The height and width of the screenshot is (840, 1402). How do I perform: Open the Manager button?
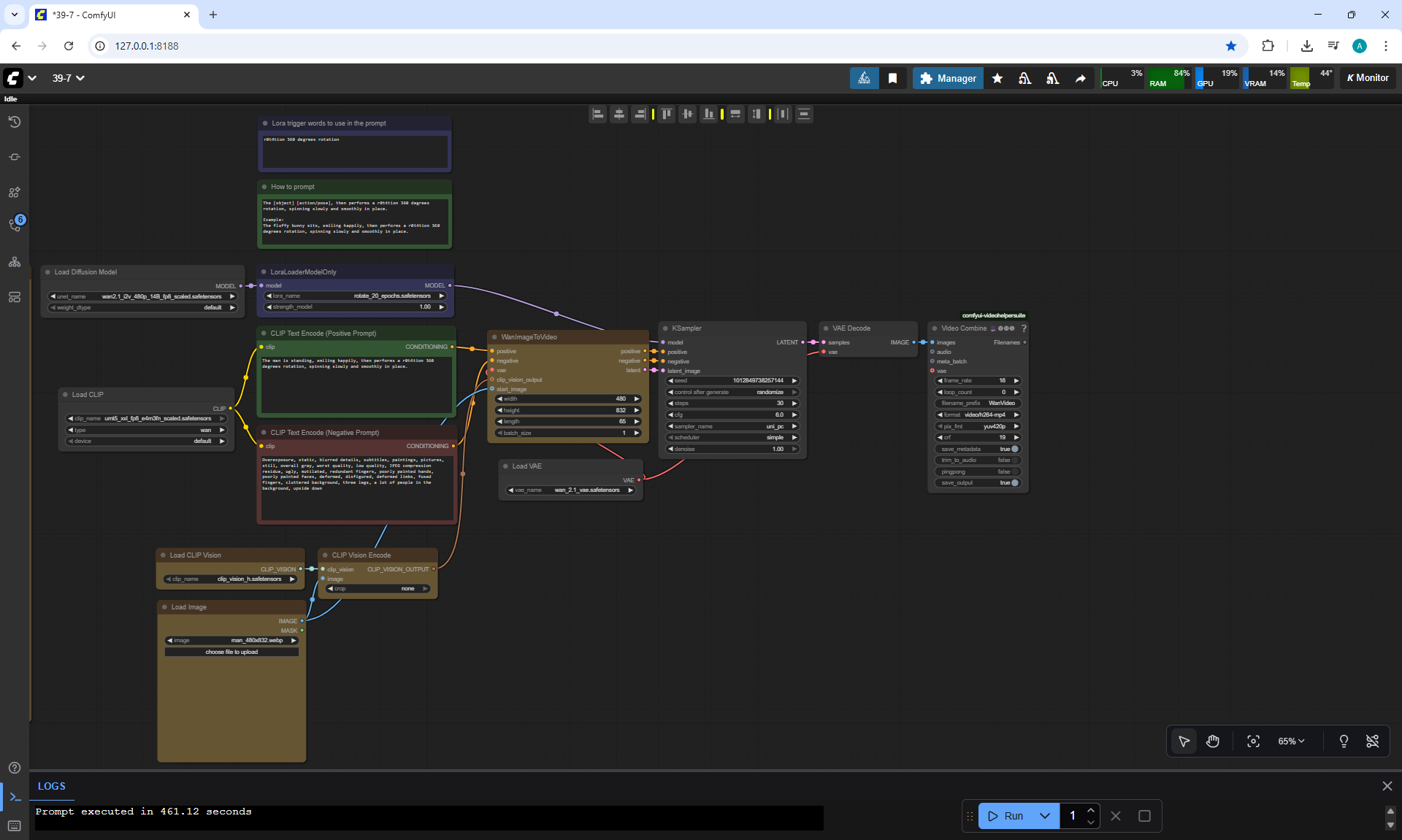pyautogui.click(x=948, y=78)
